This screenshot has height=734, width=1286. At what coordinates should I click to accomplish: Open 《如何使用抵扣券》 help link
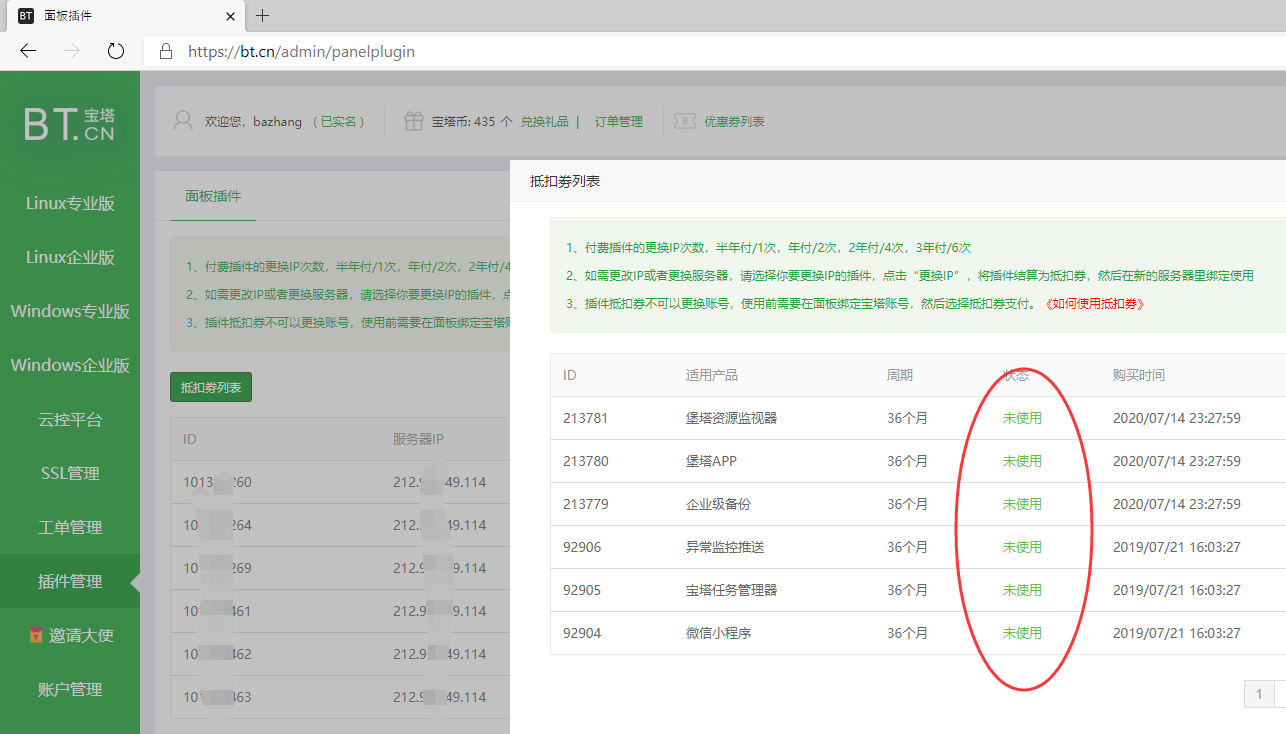[x=1094, y=303]
